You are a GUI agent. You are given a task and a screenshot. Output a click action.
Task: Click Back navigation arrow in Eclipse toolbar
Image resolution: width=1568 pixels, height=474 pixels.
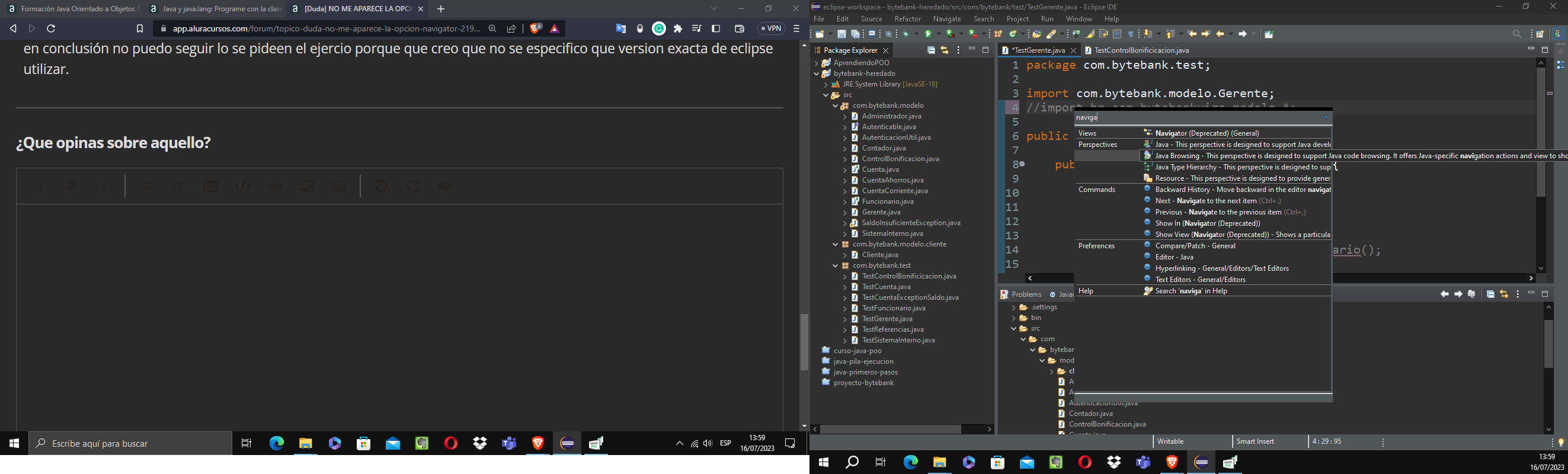1220,34
